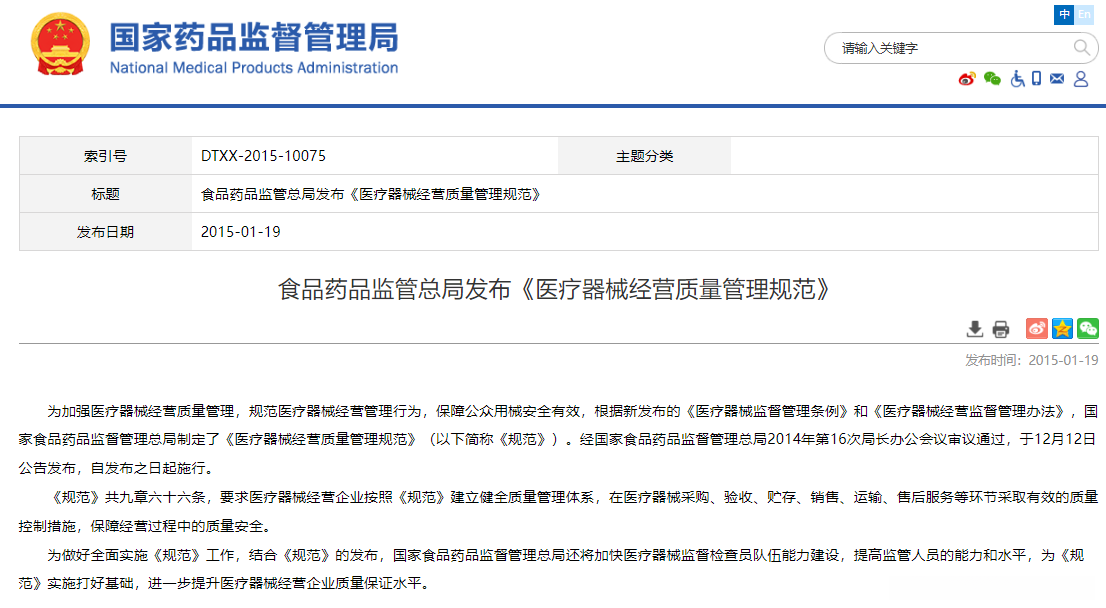This screenshot has height=608, width=1106.
Task: Download the article using download icon
Action: tap(975, 329)
